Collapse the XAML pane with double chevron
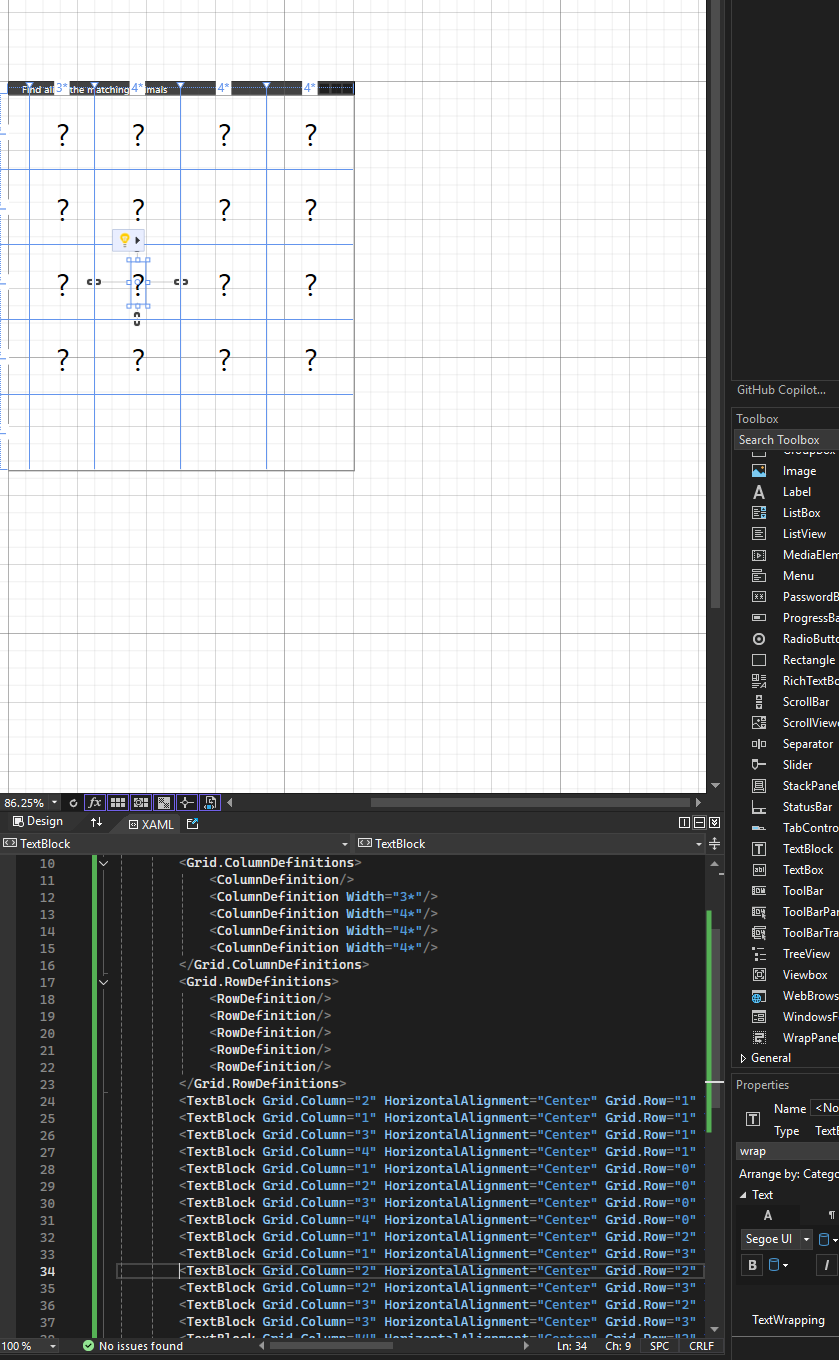 [714, 823]
